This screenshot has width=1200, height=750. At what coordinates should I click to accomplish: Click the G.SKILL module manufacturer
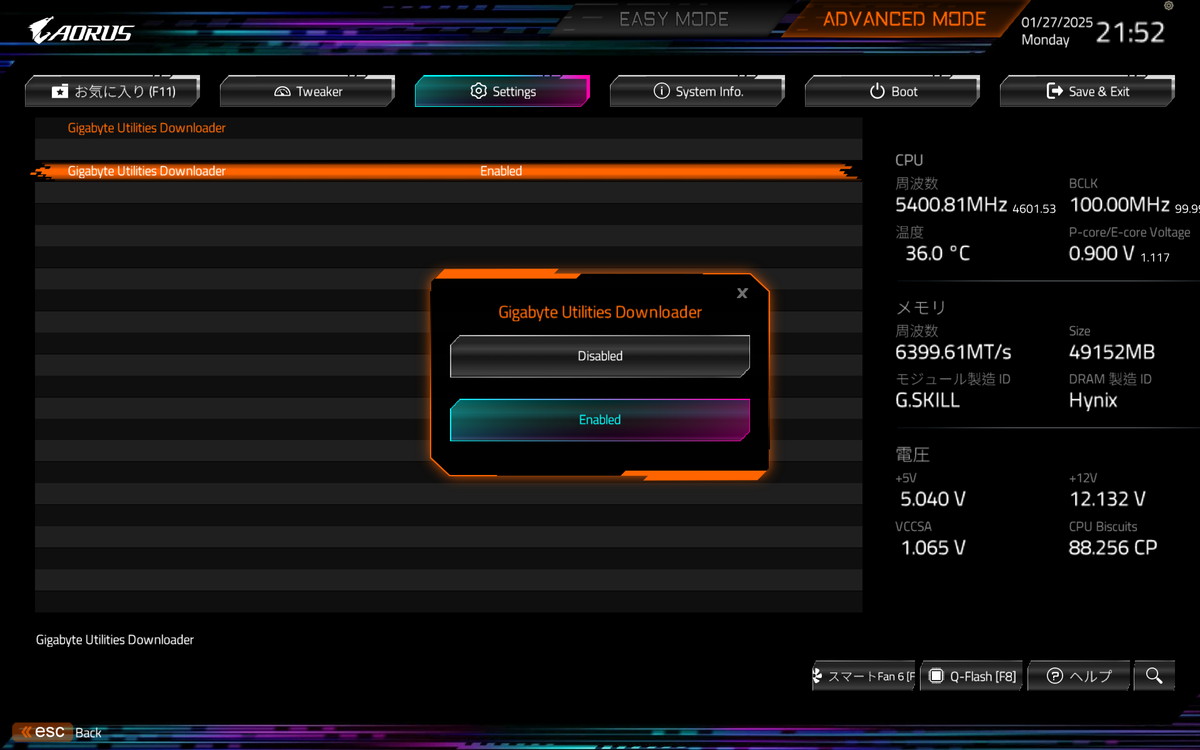[x=927, y=400]
